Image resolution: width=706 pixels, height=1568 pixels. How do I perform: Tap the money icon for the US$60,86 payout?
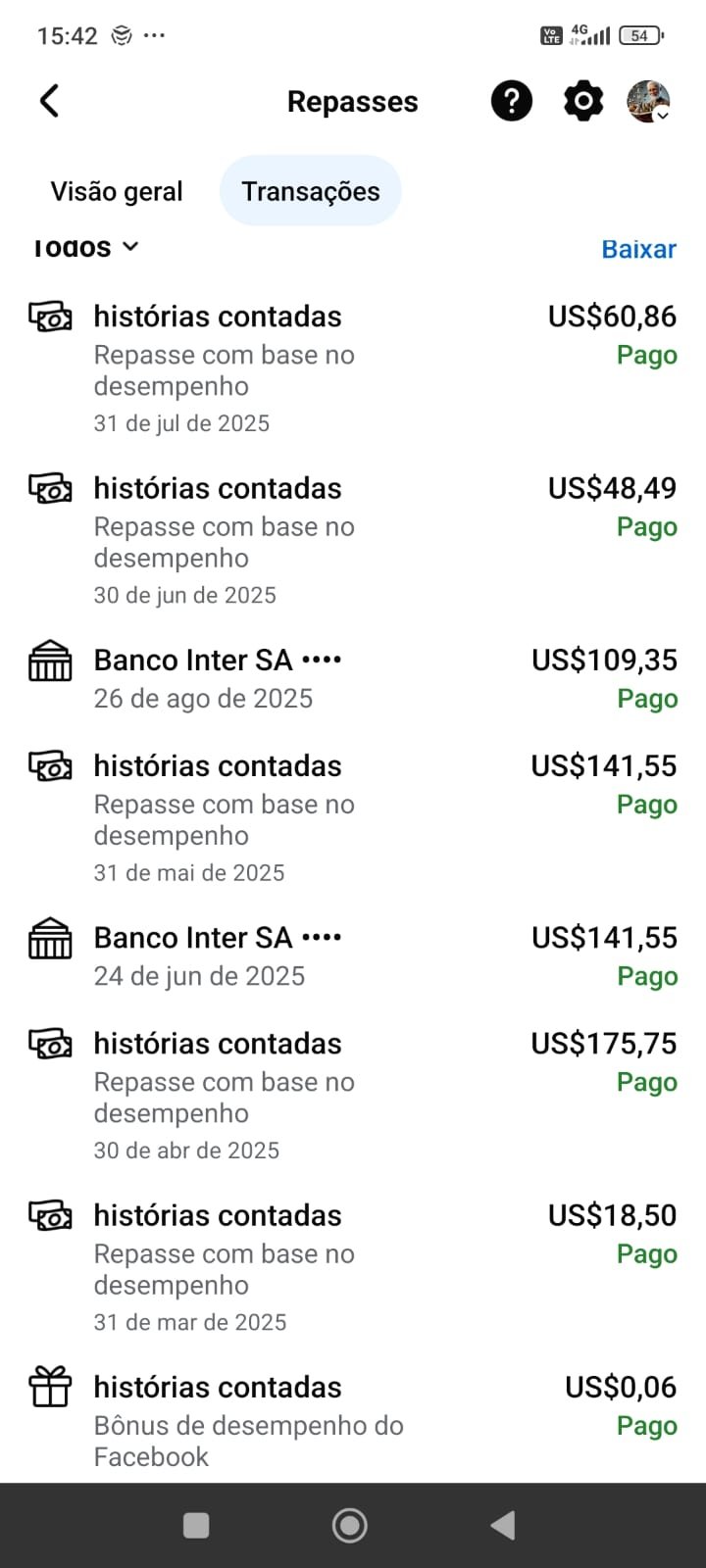point(50,318)
